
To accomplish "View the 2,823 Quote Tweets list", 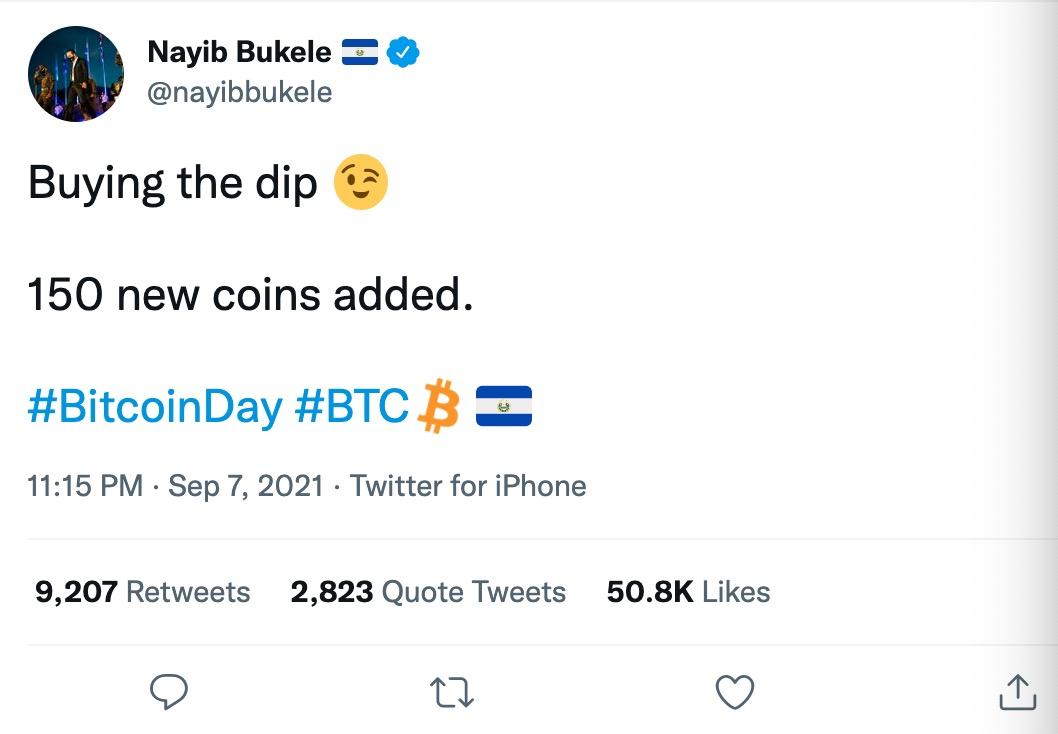I will tap(428, 592).
